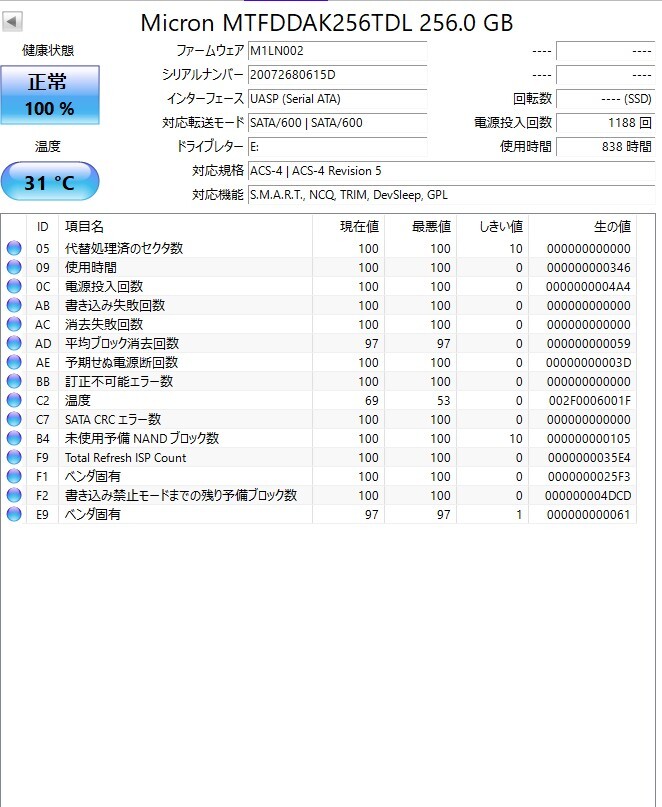Click status icon for F1 ベンダ固有 row

click(14, 477)
